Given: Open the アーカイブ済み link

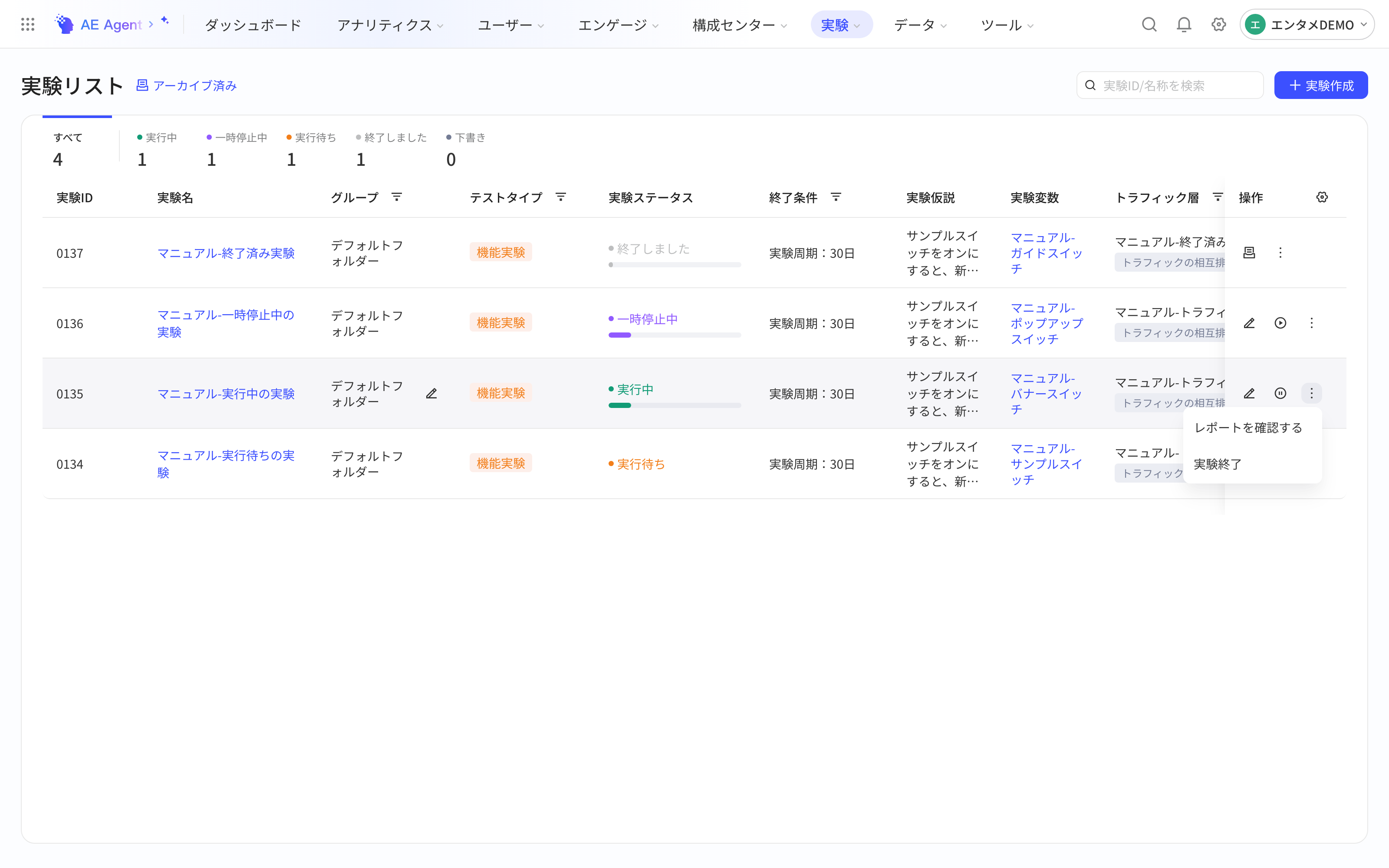Looking at the screenshot, I should [187, 85].
